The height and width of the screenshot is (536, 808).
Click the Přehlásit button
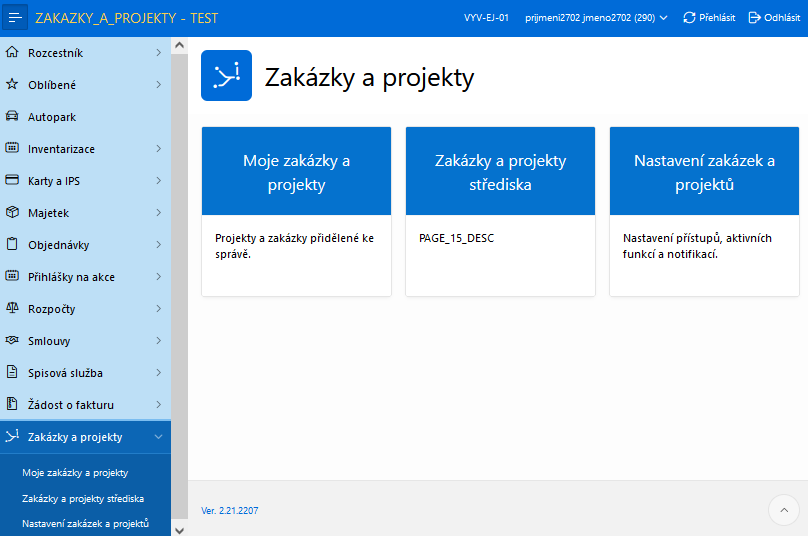709,18
